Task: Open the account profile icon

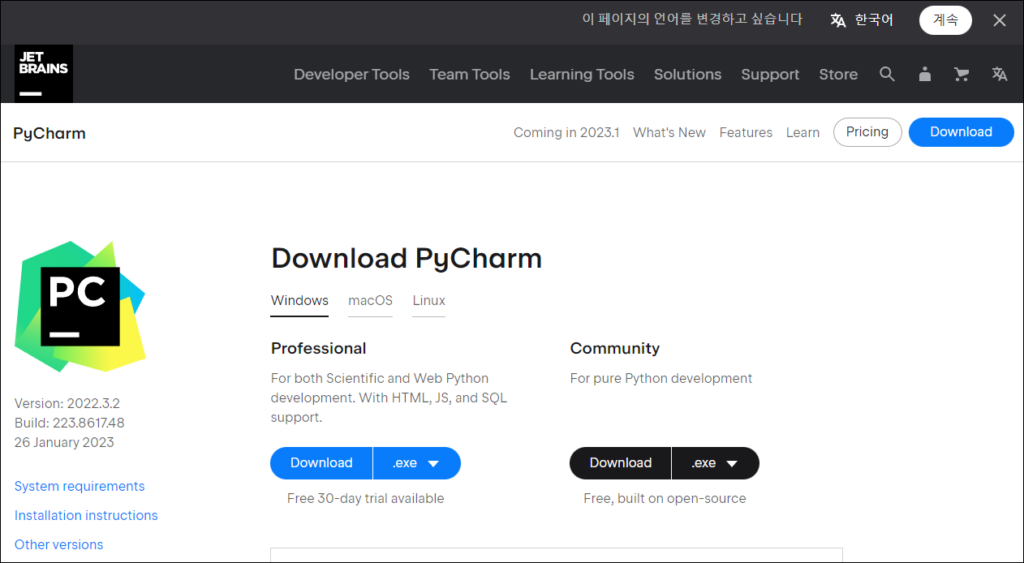Action: tap(925, 74)
